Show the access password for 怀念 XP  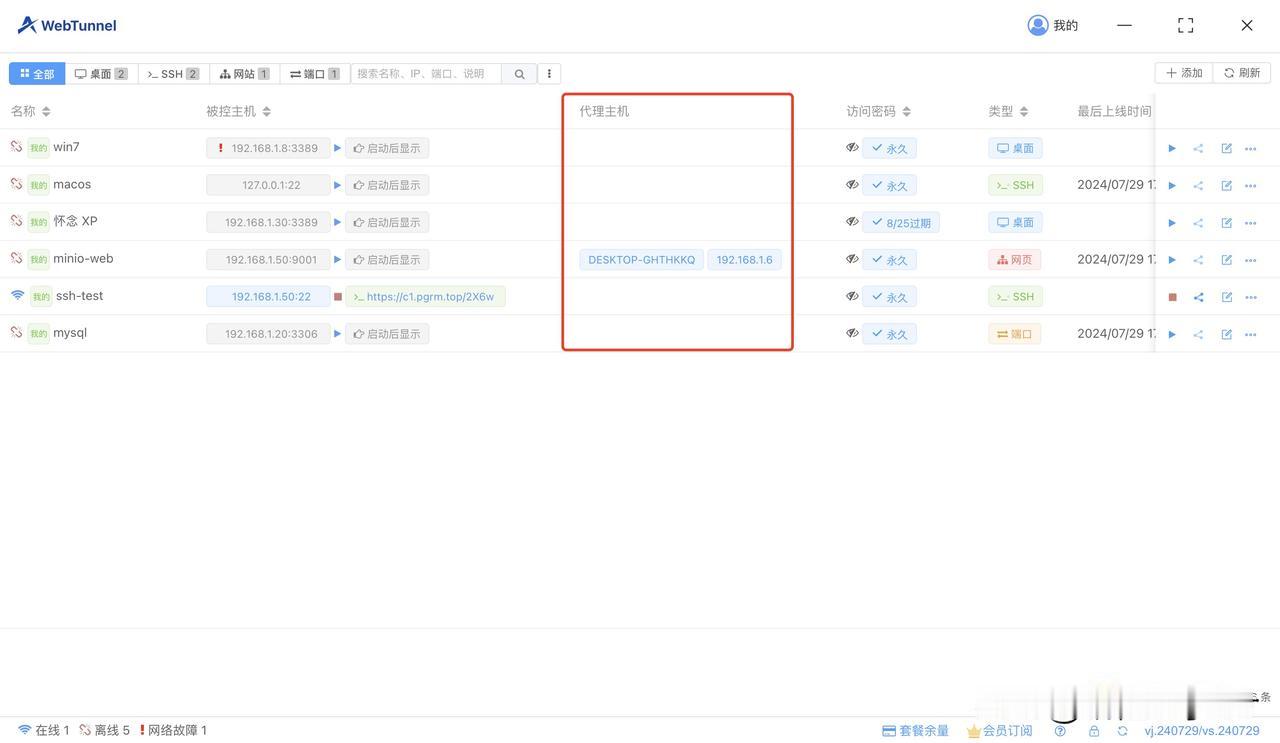(852, 222)
